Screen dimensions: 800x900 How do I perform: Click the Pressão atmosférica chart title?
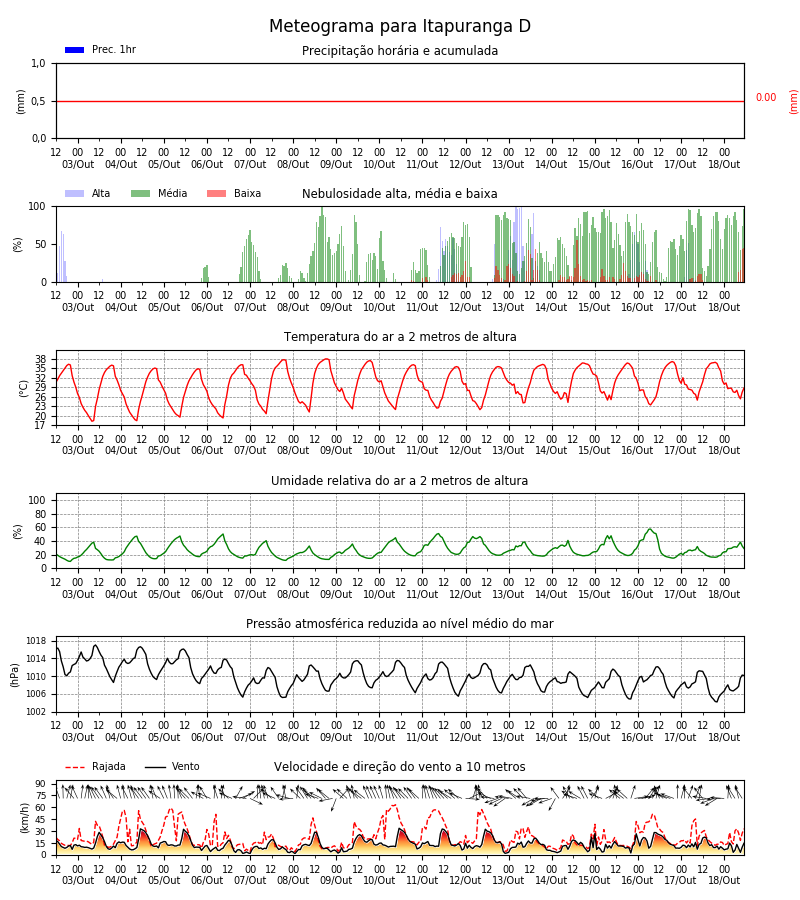(400, 623)
